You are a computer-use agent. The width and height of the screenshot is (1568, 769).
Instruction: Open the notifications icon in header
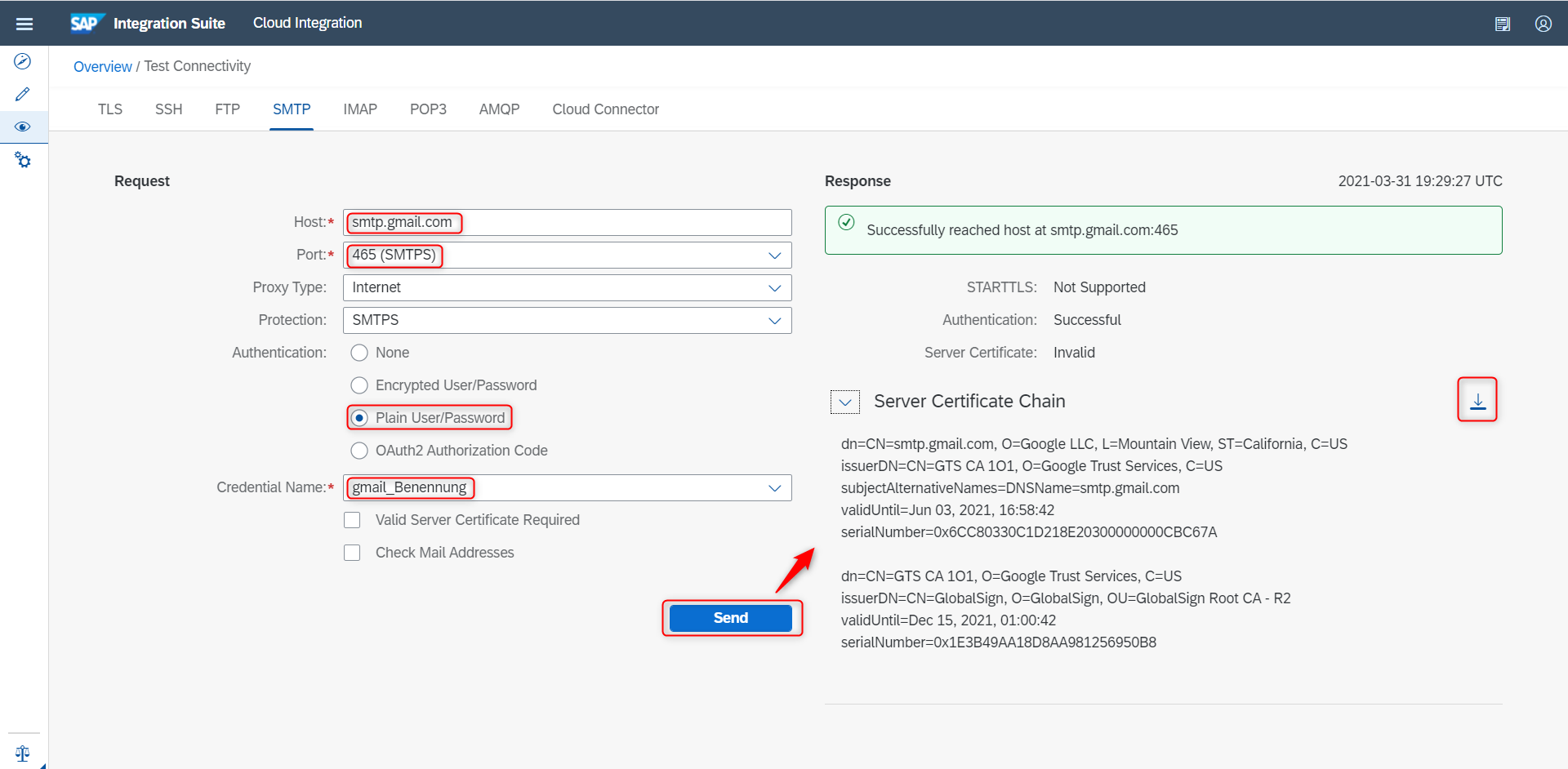pyautogui.click(x=1502, y=24)
